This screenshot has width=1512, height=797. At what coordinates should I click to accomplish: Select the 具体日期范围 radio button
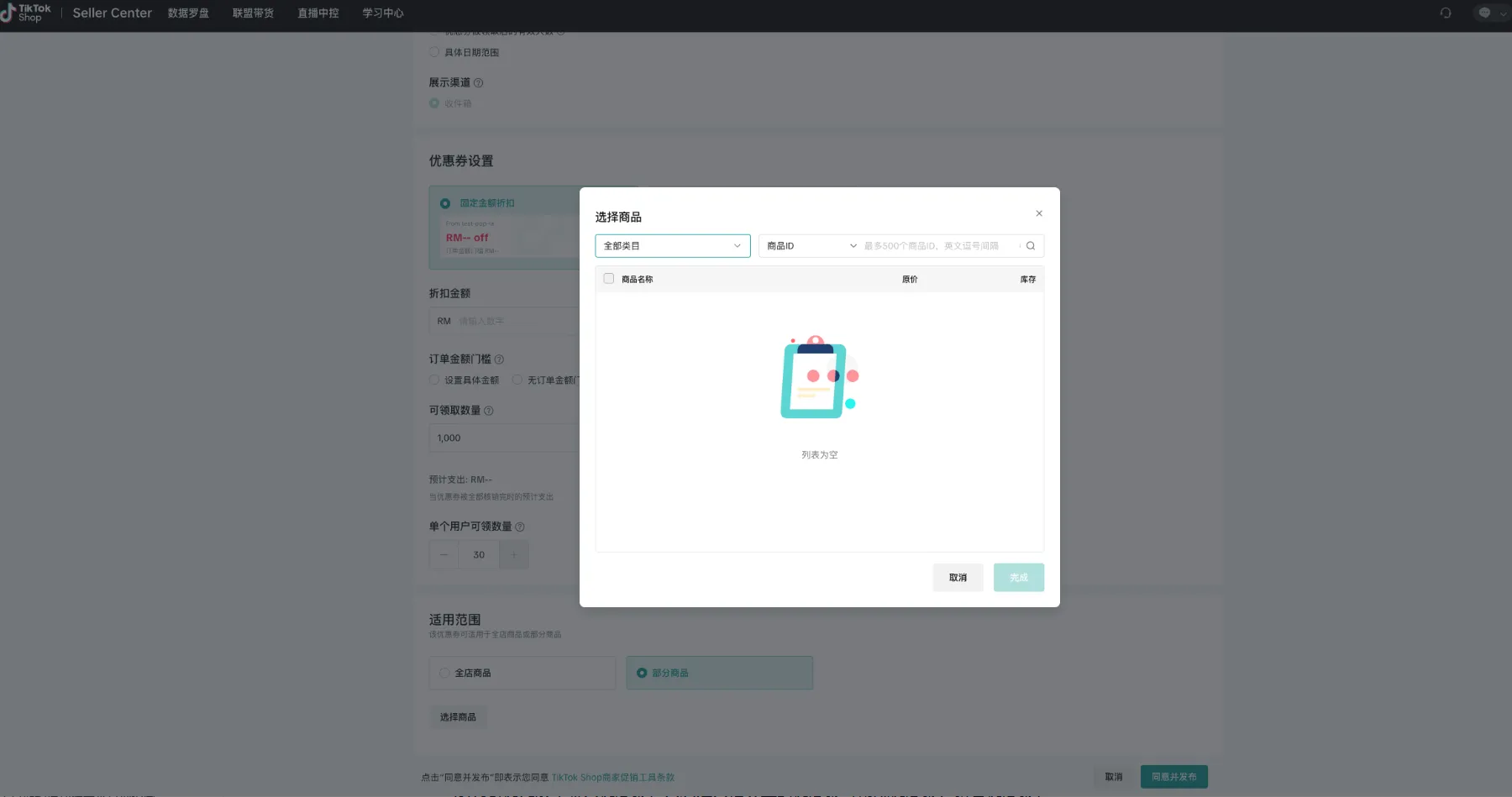(x=434, y=52)
